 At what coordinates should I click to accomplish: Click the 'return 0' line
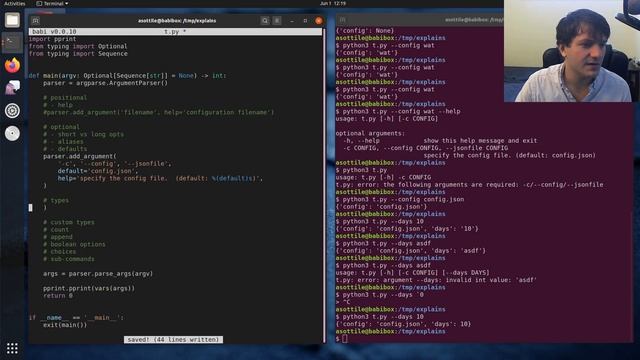58,296
